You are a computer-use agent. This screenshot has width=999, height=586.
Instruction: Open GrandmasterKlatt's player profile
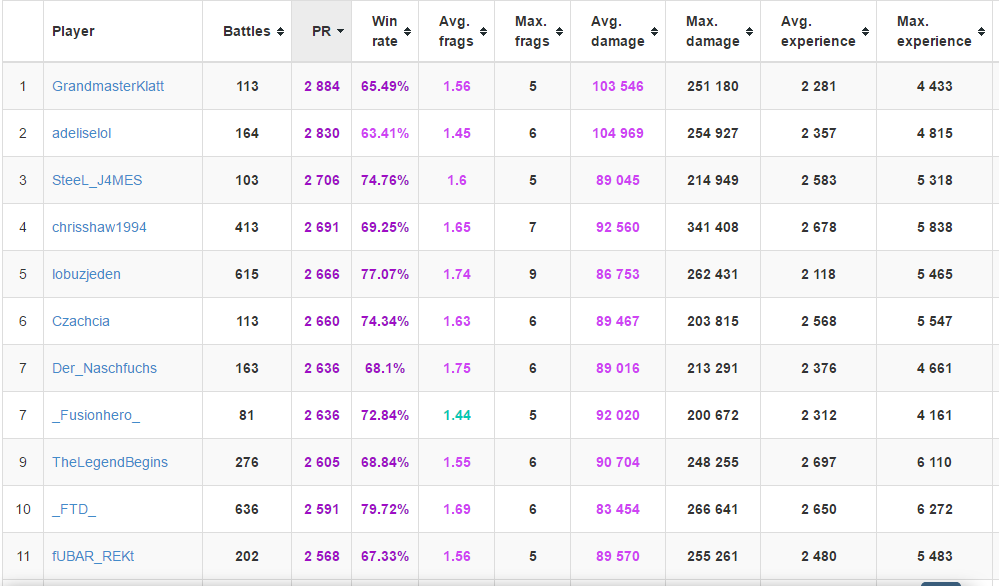(108, 86)
